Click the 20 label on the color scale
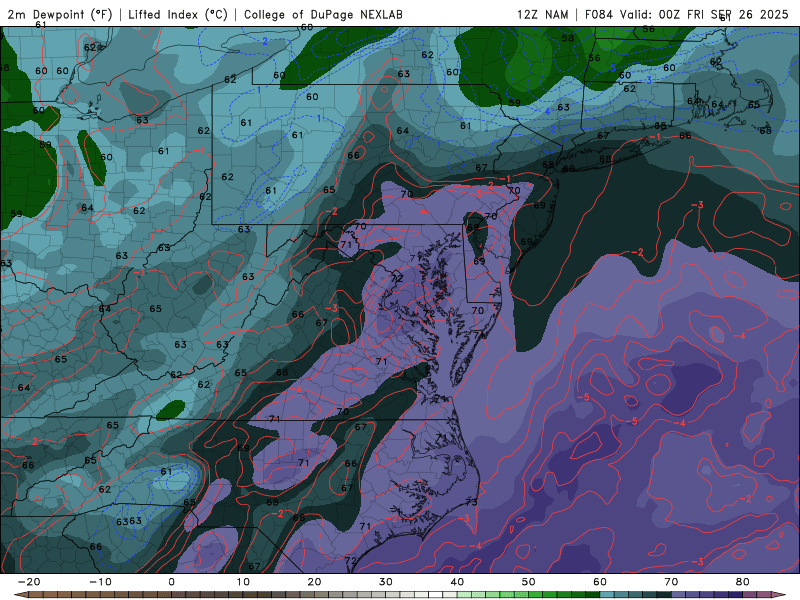Screen dimensions: 800x600 coord(314,582)
